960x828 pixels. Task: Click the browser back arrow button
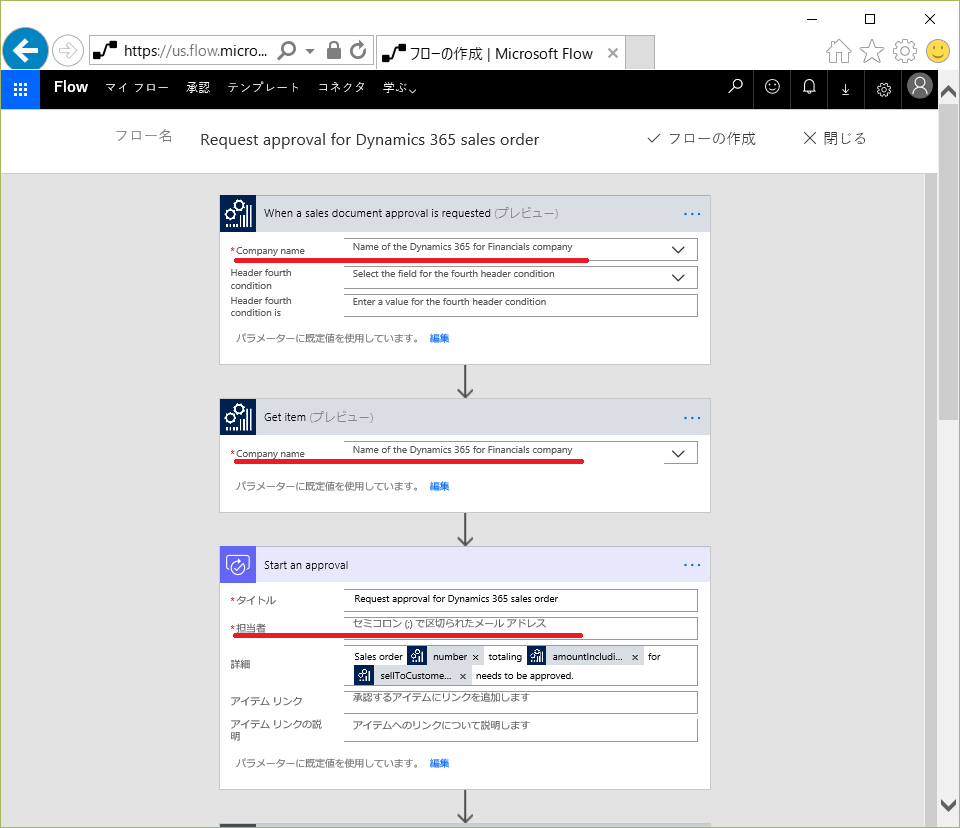click(25, 50)
